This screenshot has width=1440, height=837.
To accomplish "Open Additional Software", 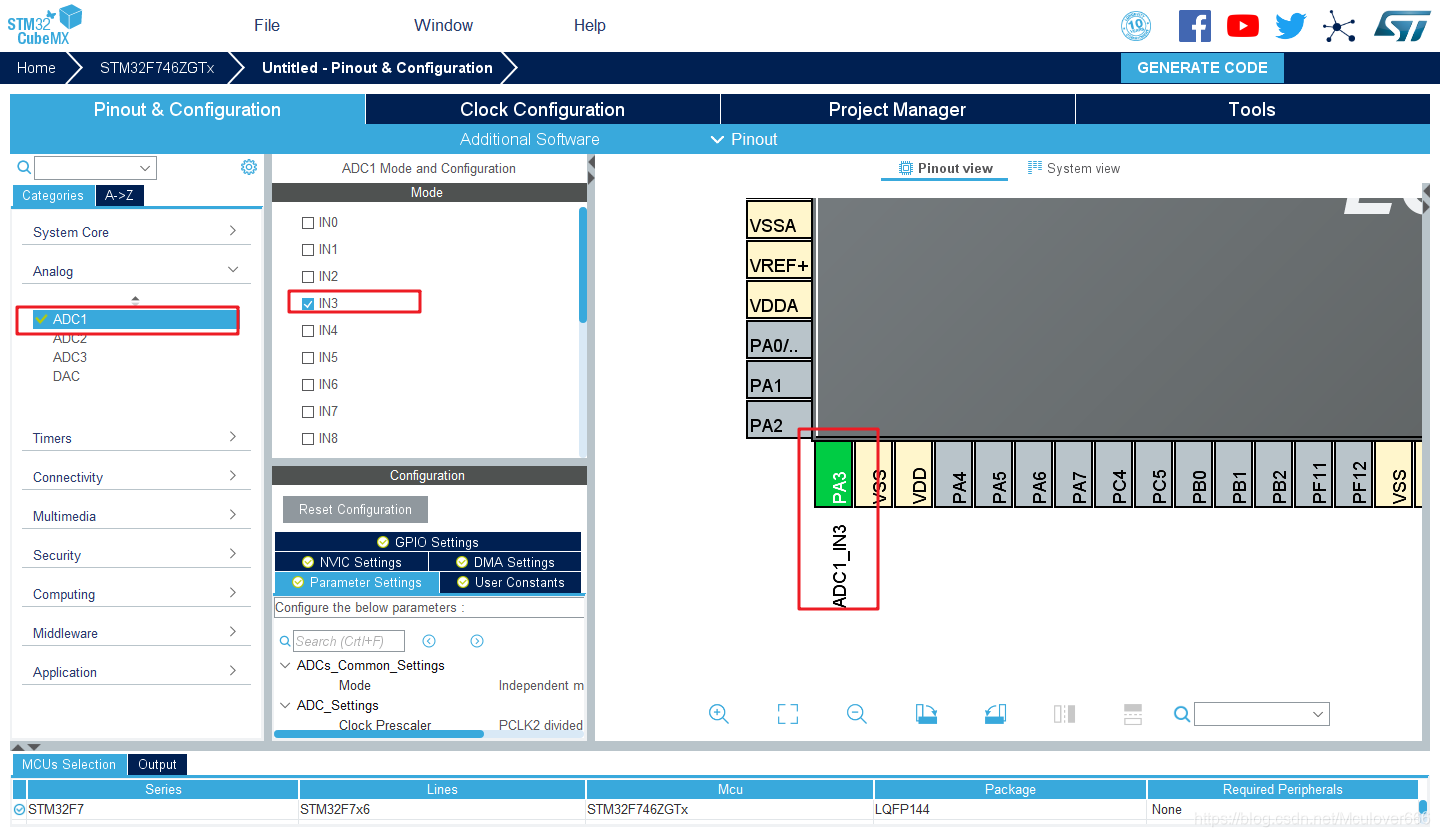I will tap(530, 139).
